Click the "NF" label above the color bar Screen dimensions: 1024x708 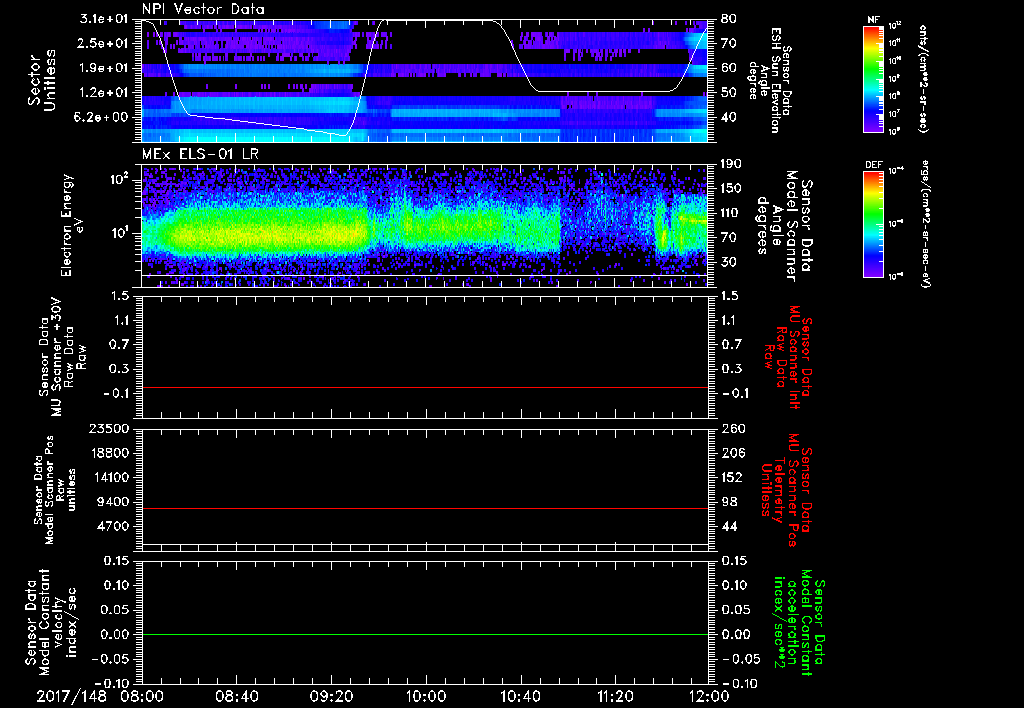tap(873, 20)
